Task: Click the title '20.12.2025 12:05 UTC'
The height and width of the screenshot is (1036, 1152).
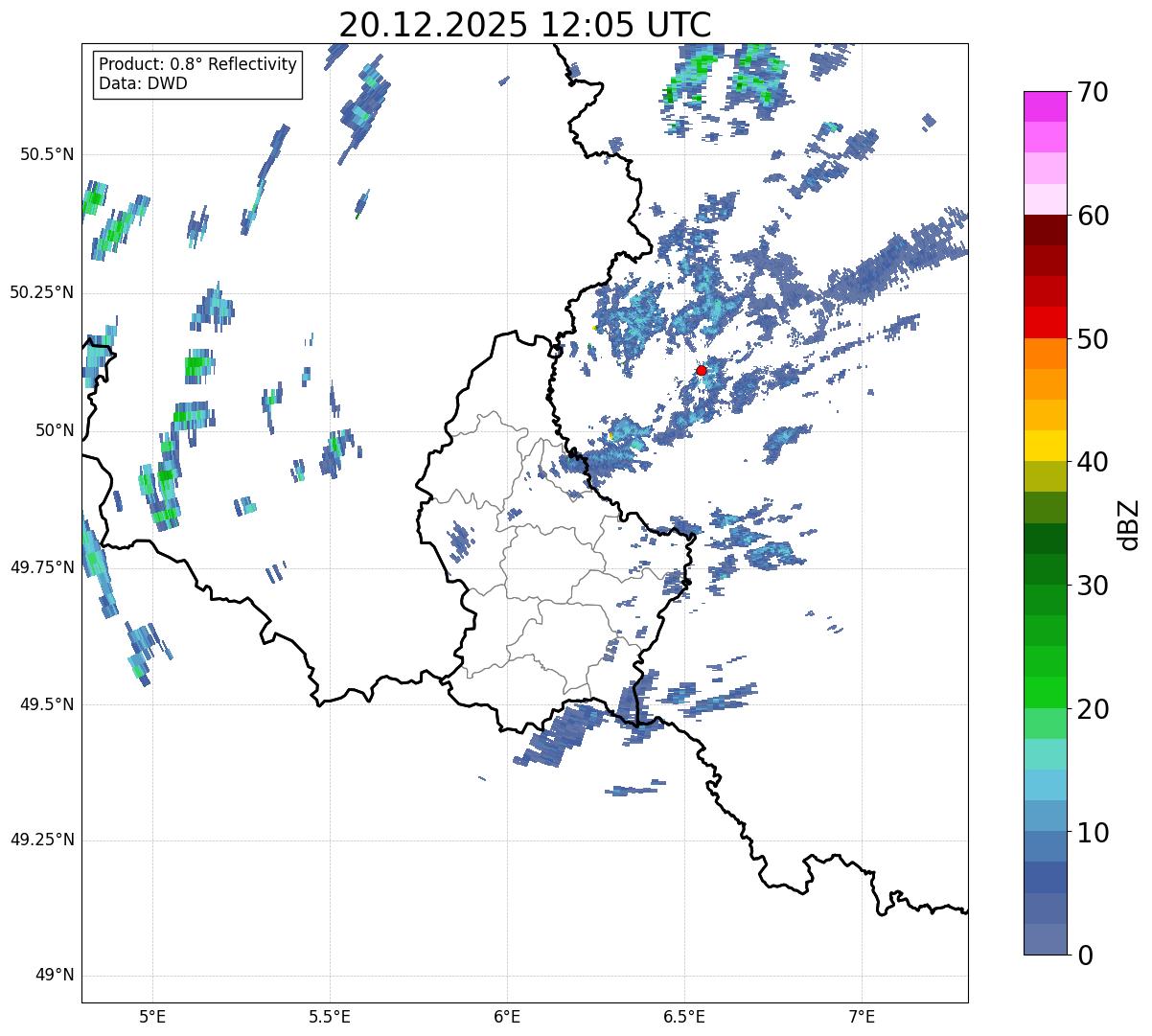Action: pyautogui.click(x=524, y=24)
